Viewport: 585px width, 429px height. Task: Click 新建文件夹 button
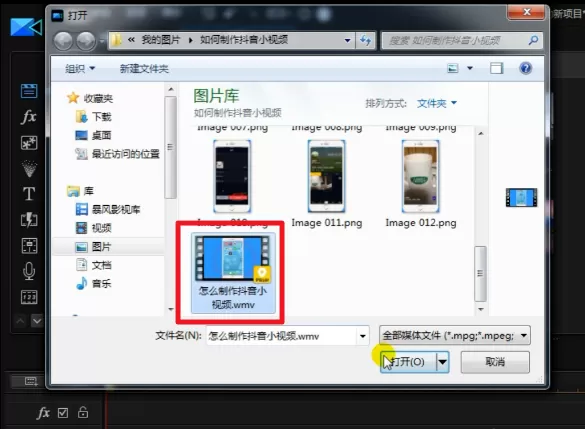tap(144, 69)
